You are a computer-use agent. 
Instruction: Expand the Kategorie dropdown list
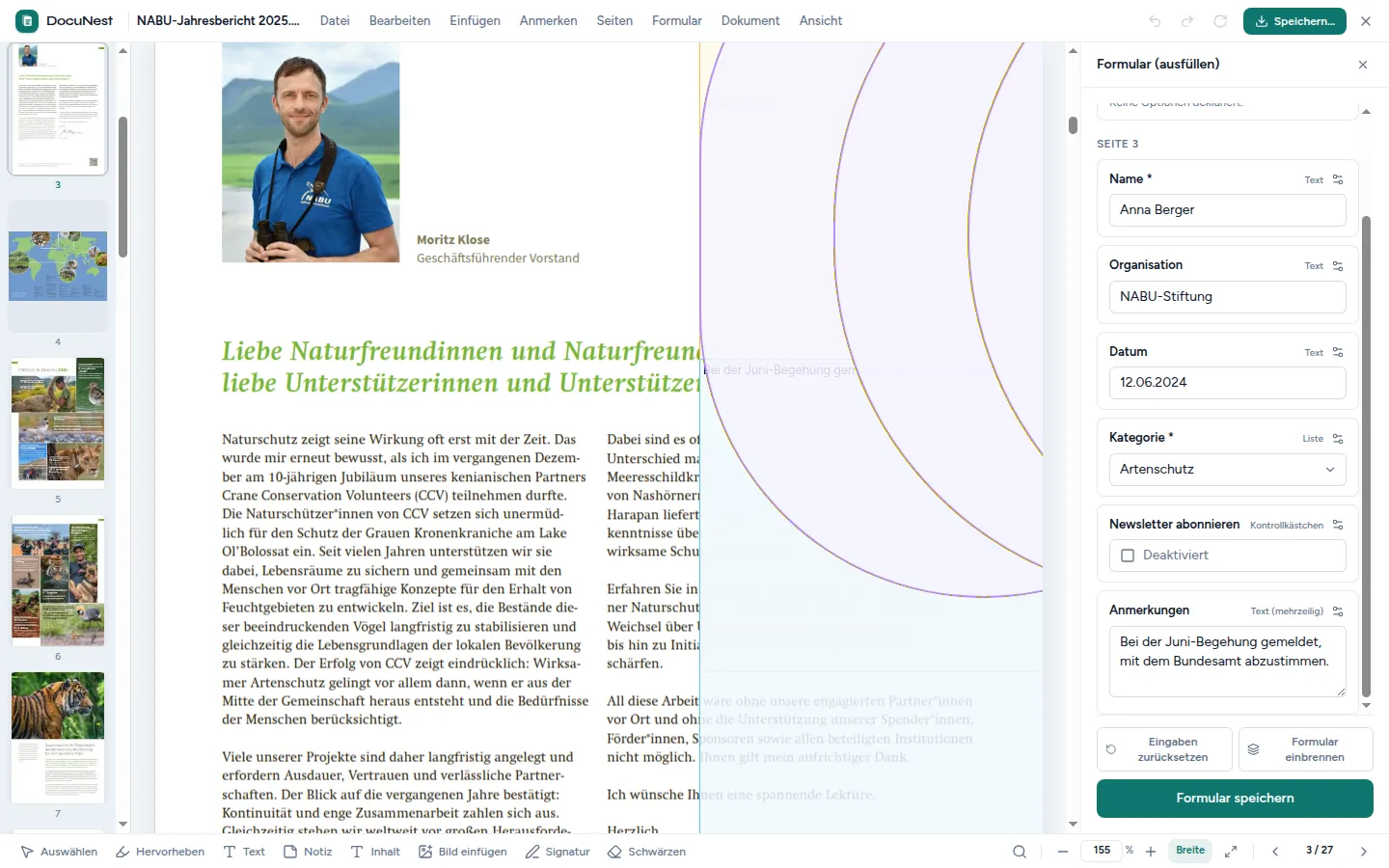point(1227,470)
